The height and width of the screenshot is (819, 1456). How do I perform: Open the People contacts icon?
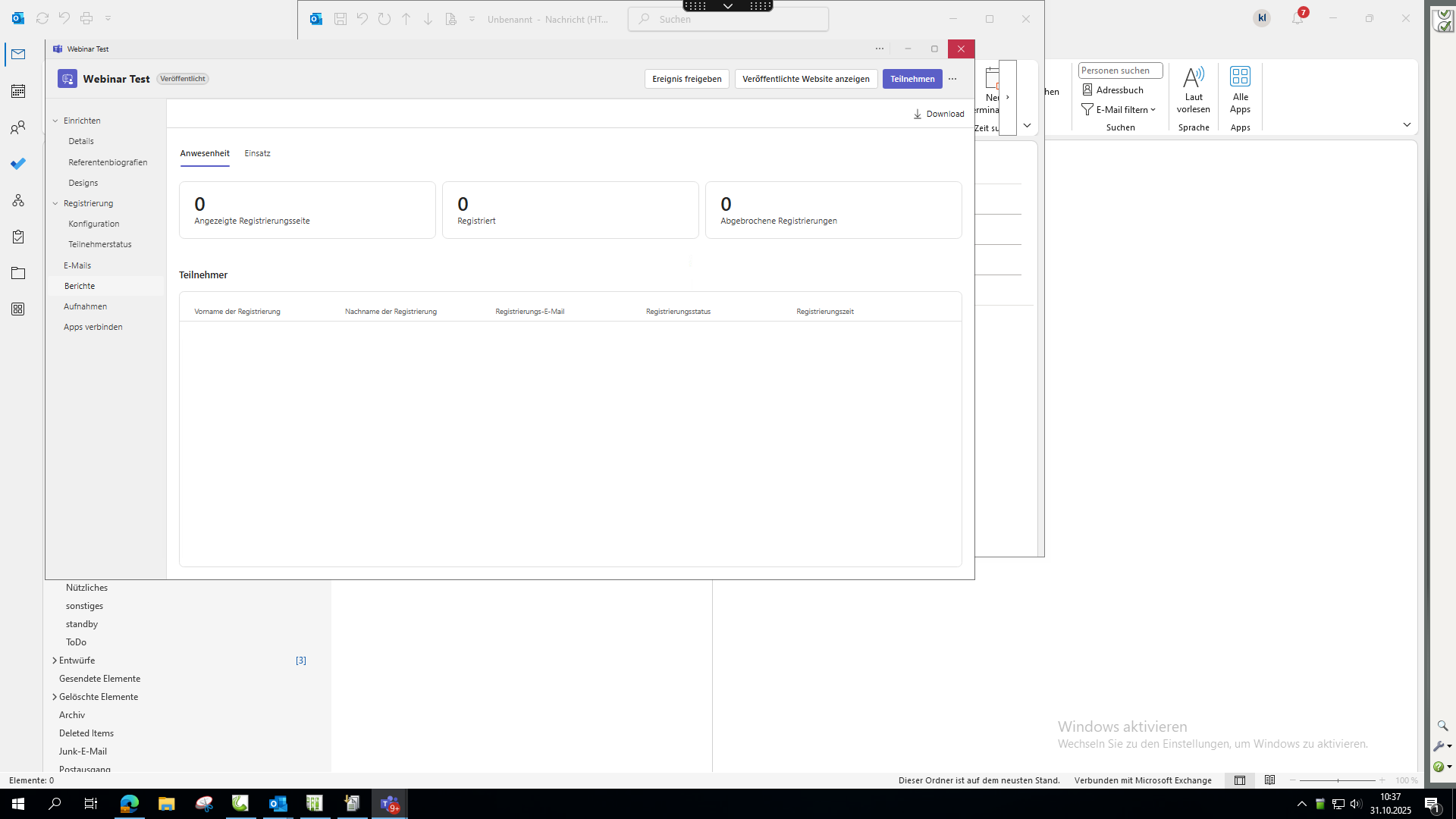pyautogui.click(x=18, y=127)
